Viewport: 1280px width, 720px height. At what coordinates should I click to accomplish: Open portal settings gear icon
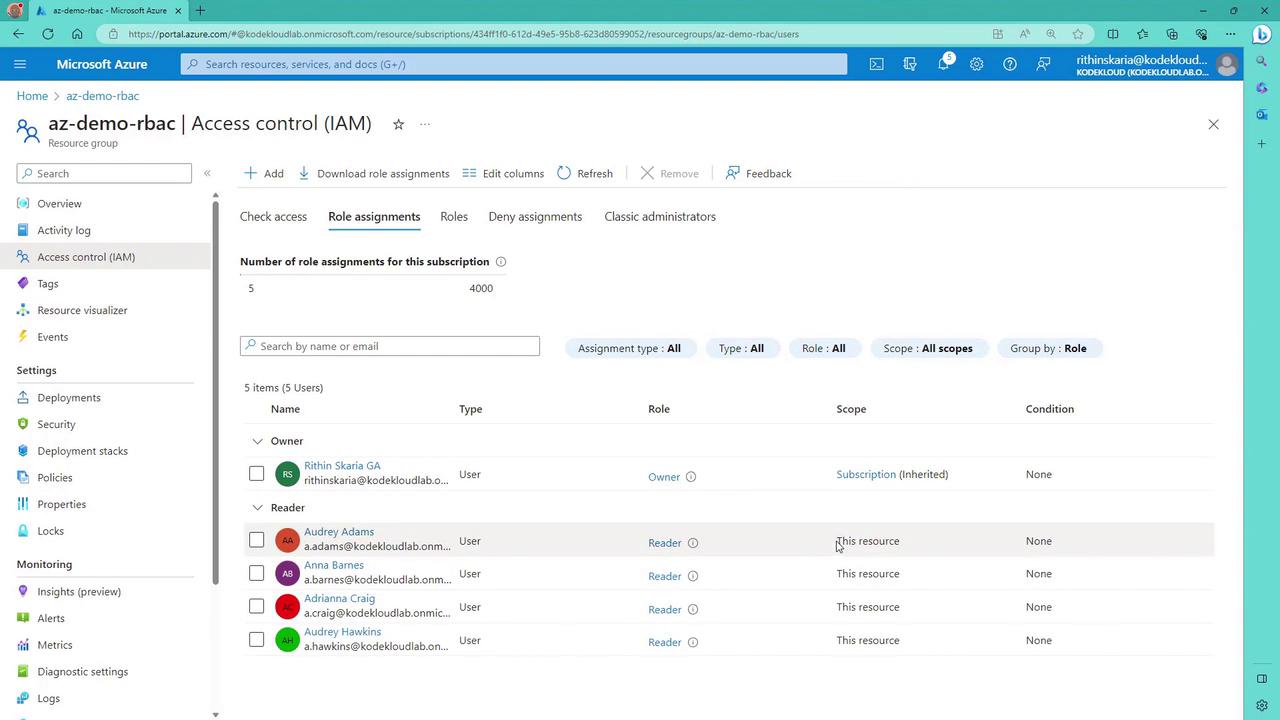[x=976, y=64]
